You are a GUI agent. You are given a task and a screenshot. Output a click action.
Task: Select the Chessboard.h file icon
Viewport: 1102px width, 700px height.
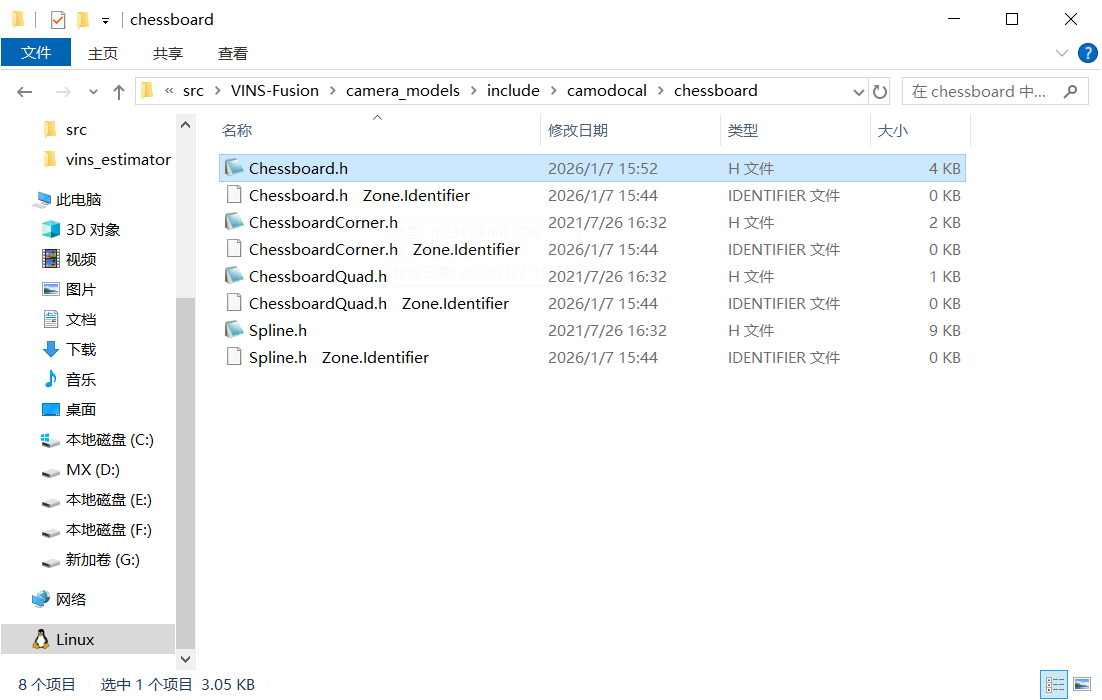(x=234, y=167)
